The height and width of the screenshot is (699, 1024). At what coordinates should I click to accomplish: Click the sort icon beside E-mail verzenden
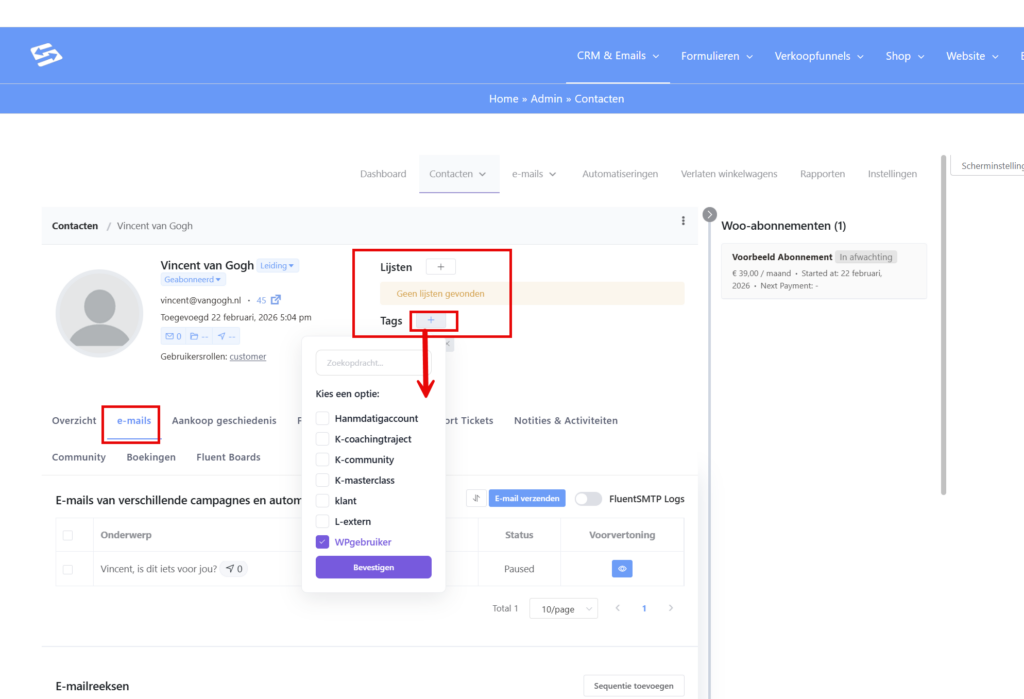point(476,498)
